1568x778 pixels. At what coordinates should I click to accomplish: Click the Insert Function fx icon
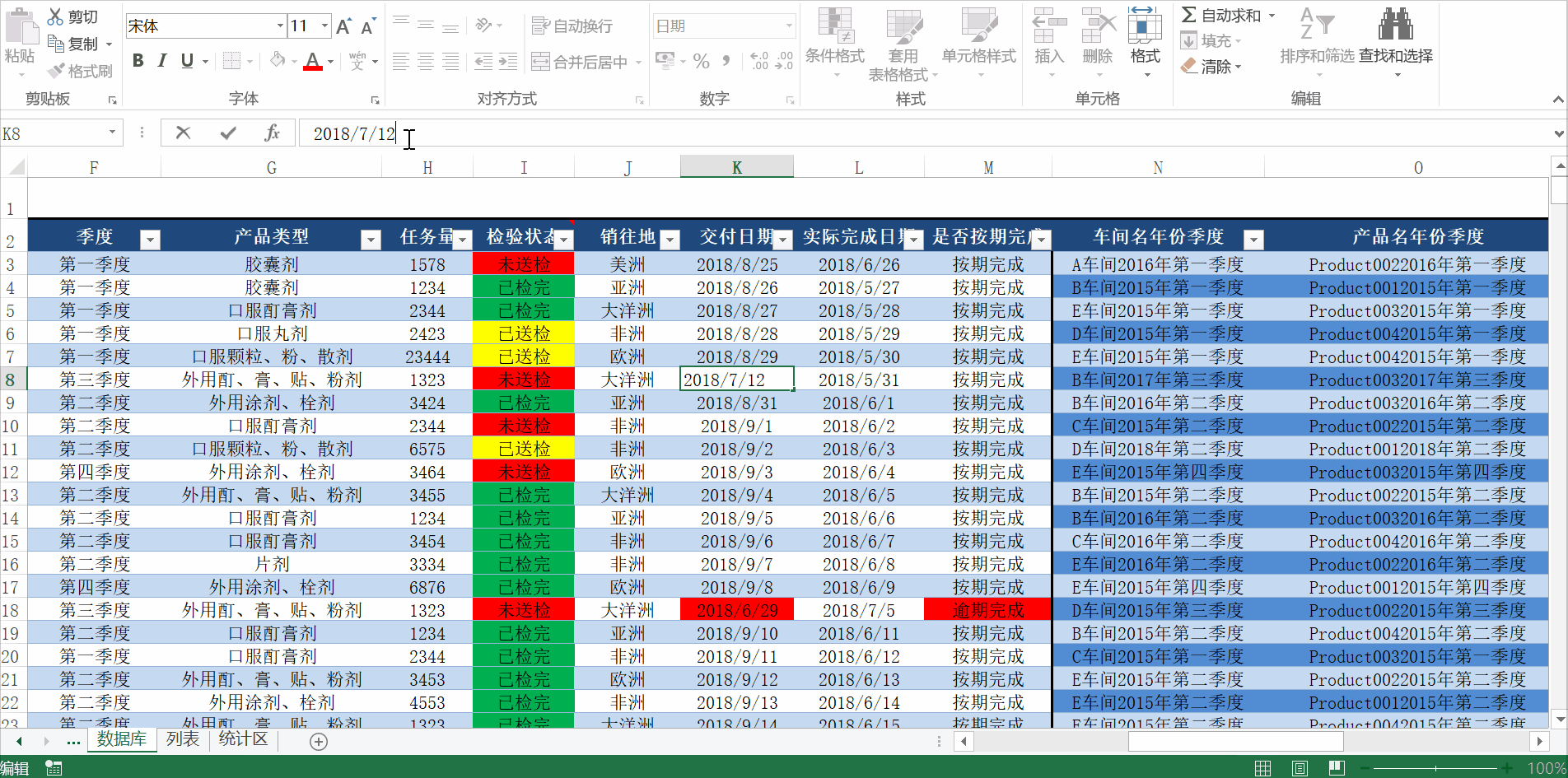[x=272, y=133]
